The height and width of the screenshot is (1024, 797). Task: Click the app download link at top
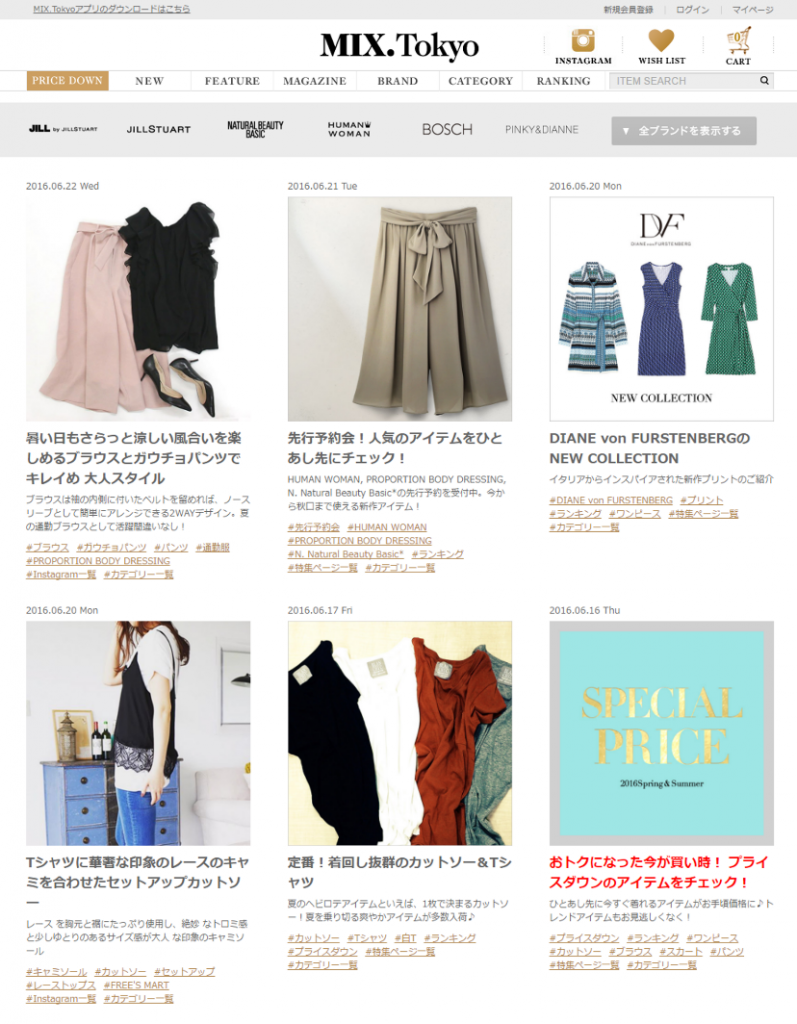point(112,9)
